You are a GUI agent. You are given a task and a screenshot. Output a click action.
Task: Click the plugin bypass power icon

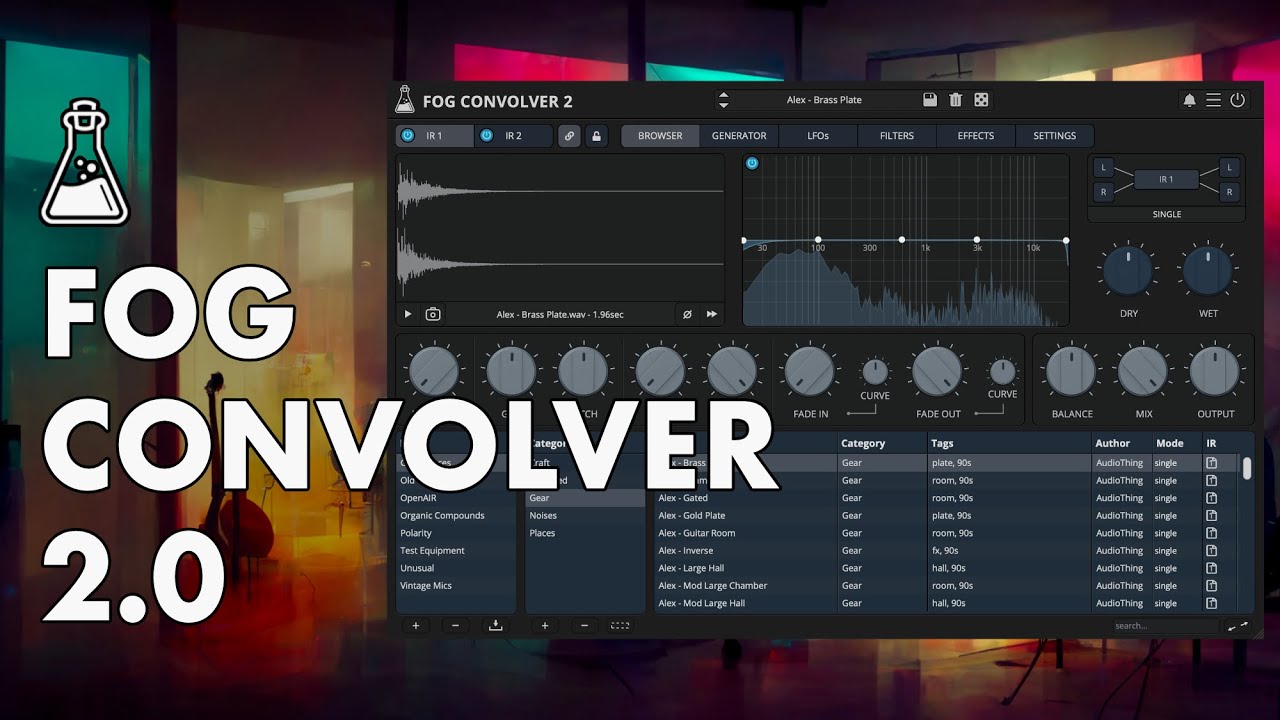click(x=1238, y=100)
